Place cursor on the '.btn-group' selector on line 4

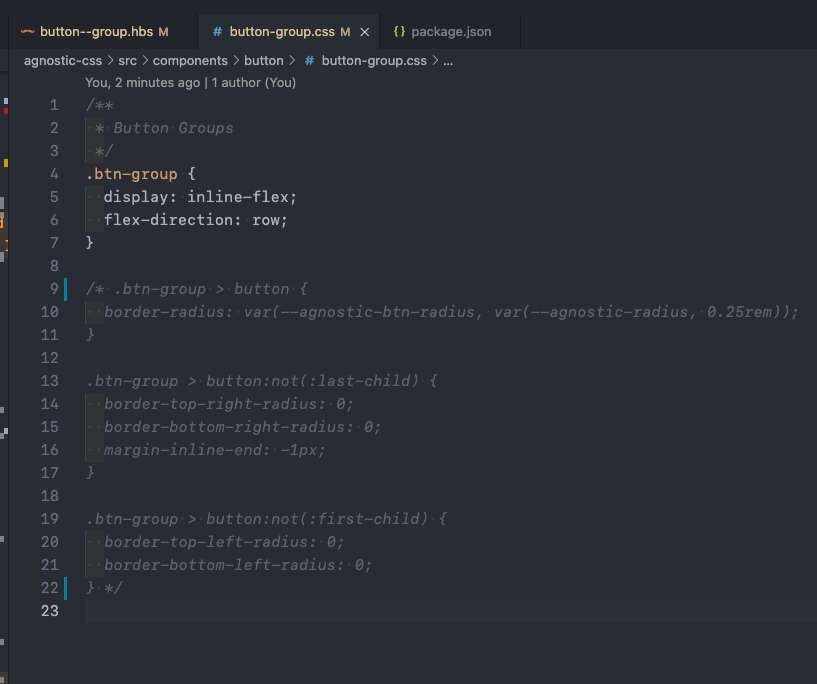132,174
